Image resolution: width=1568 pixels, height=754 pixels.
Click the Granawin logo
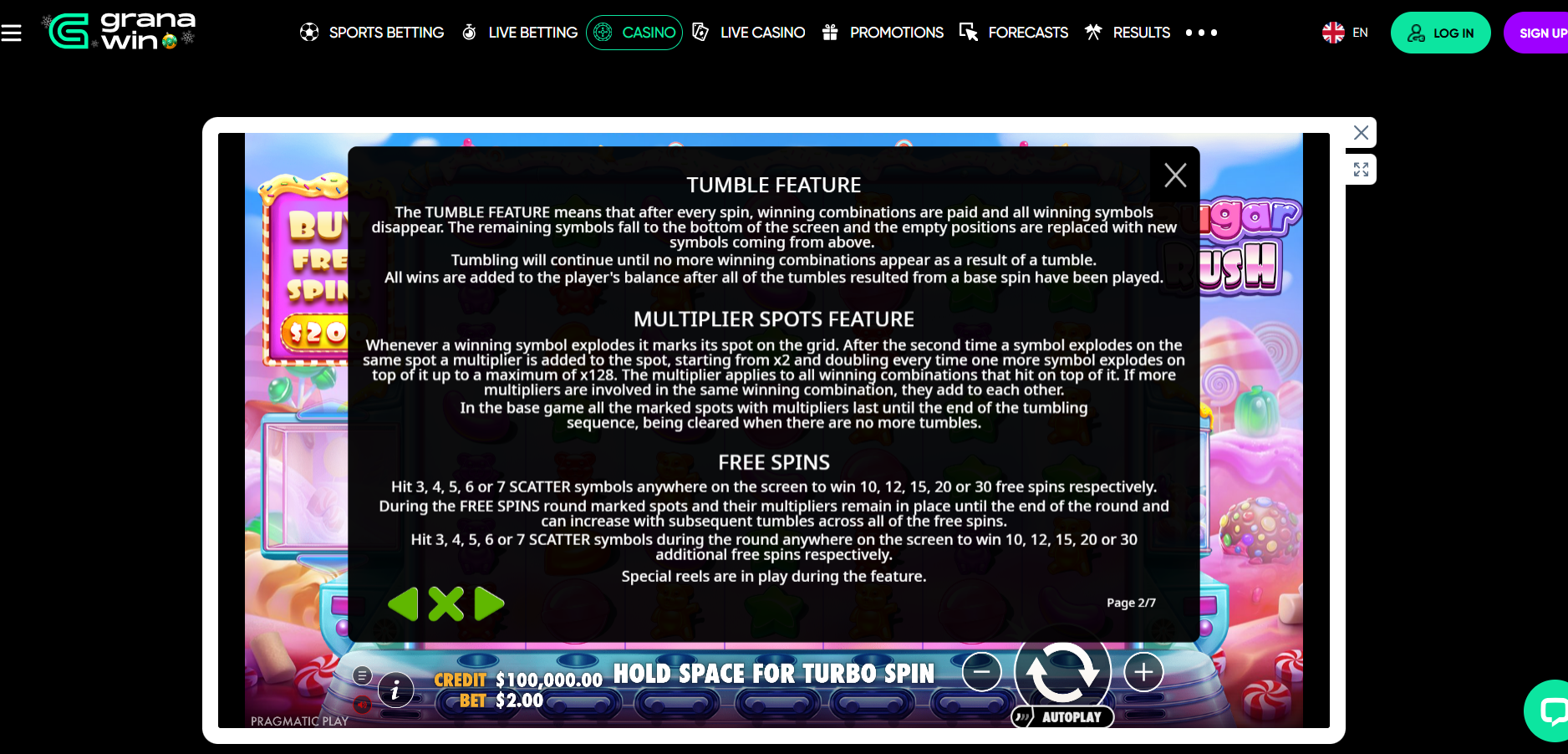[120, 31]
